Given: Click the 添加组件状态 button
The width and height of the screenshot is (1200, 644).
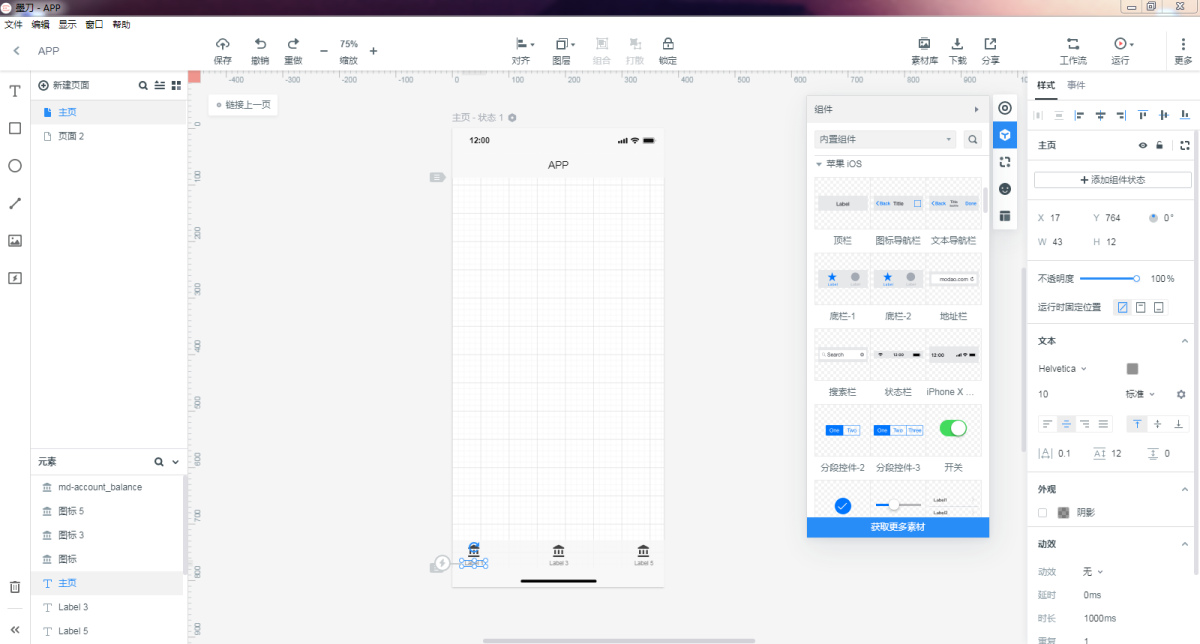Looking at the screenshot, I should pyautogui.click(x=1112, y=180).
